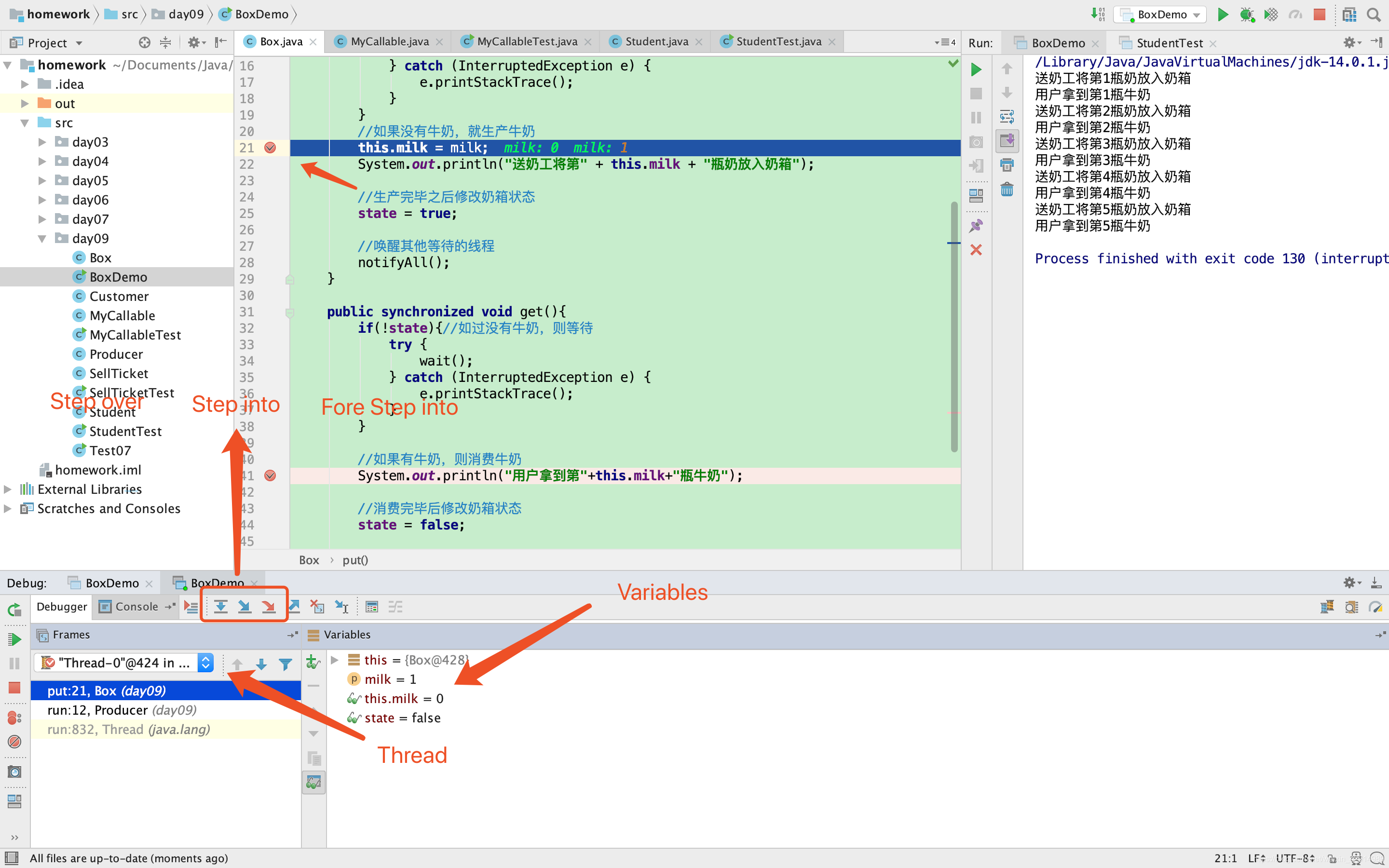The image size is (1389, 868).
Task: Open Project Structure icon in top toolbar
Action: click(1349, 14)
